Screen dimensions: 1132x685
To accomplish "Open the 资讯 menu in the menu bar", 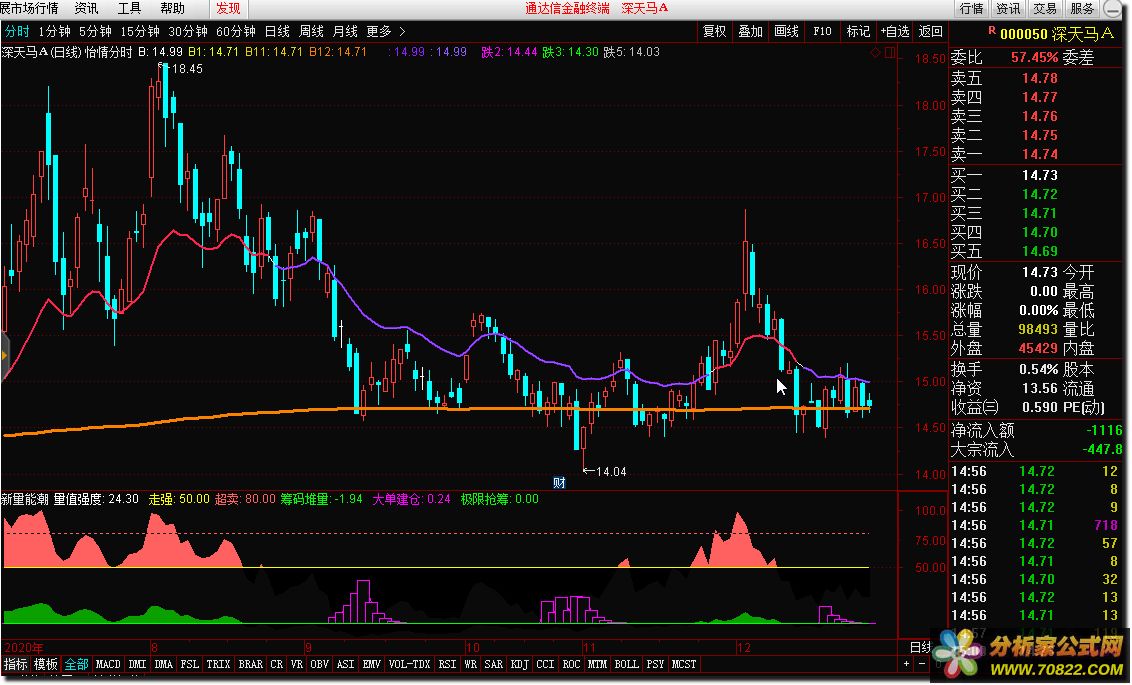I will 87,9.
